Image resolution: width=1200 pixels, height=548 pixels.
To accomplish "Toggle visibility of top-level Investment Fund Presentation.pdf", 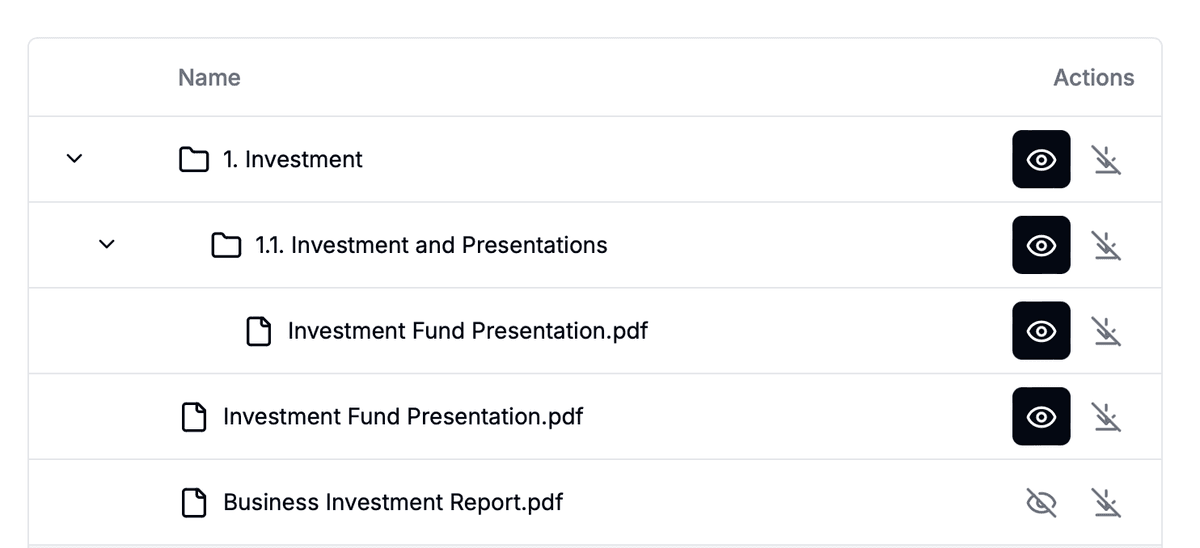I will pos(1041,417).
